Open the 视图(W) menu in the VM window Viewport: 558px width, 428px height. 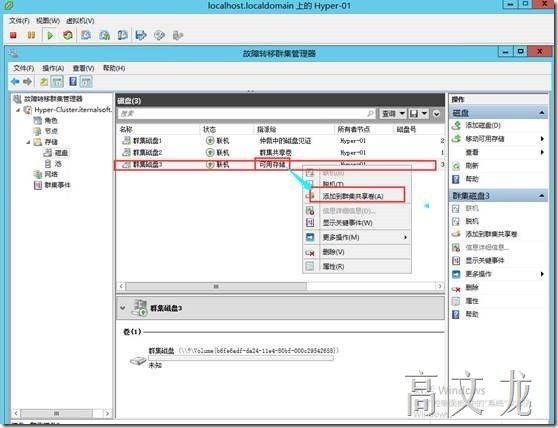pos(48,21)
